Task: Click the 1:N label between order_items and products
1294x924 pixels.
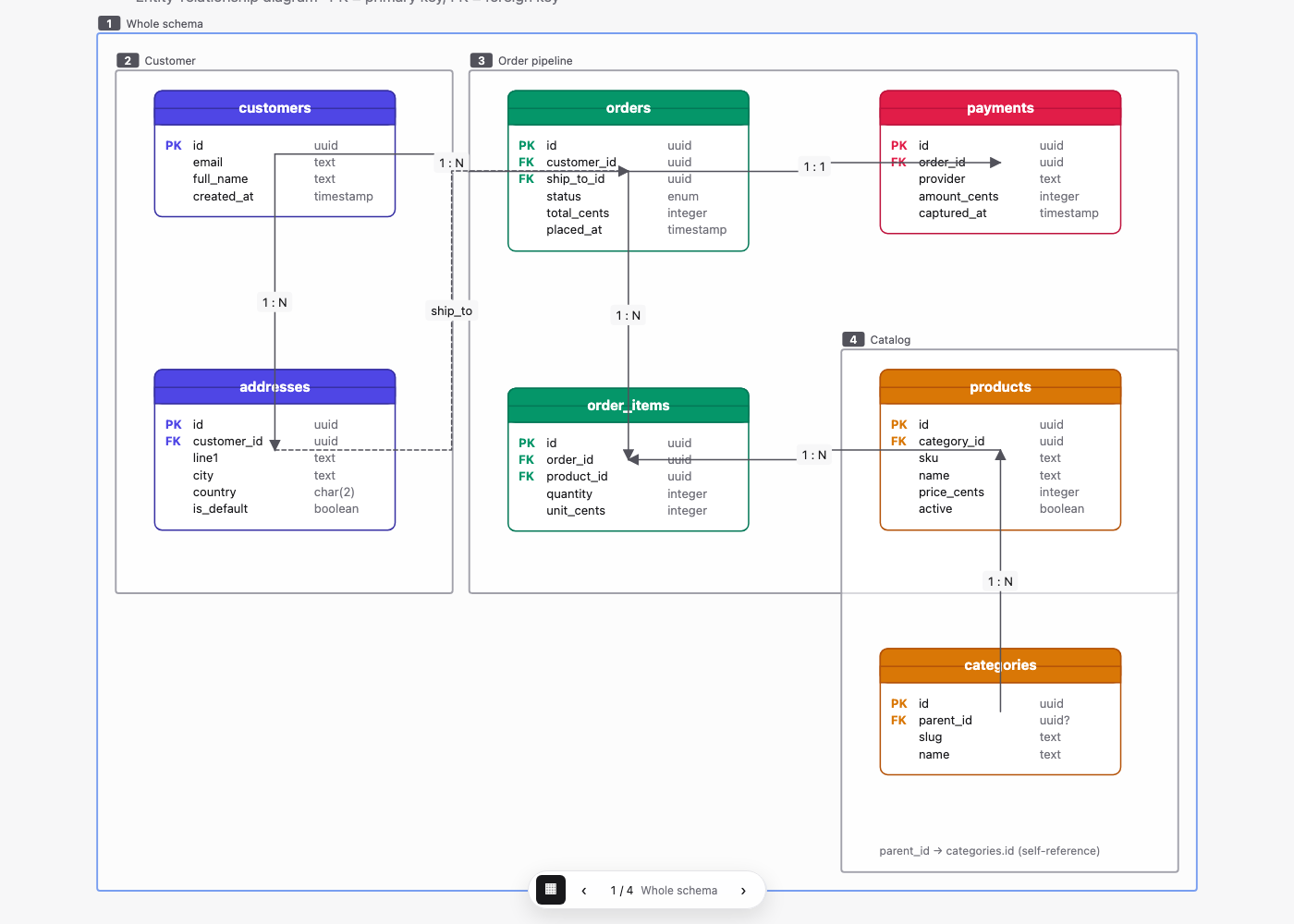Action: tap(814, 456)
